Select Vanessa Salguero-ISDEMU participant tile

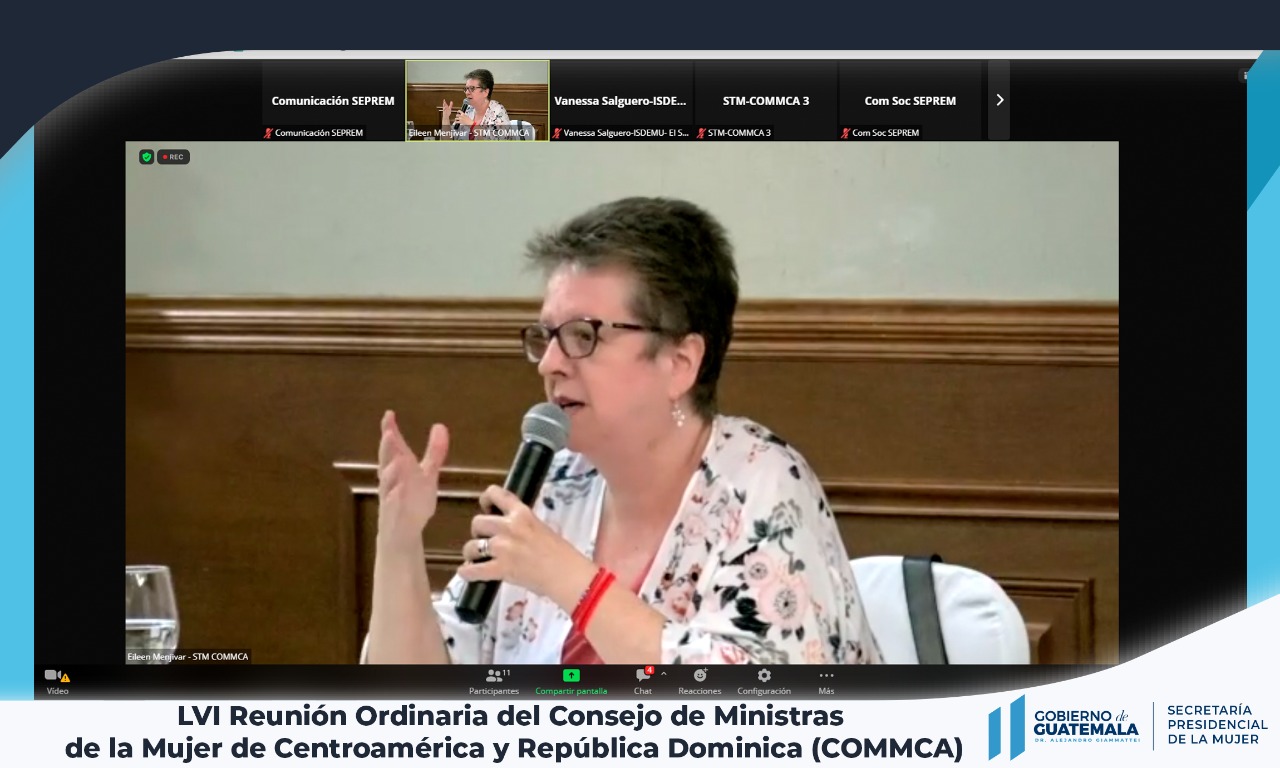(621, 100)
